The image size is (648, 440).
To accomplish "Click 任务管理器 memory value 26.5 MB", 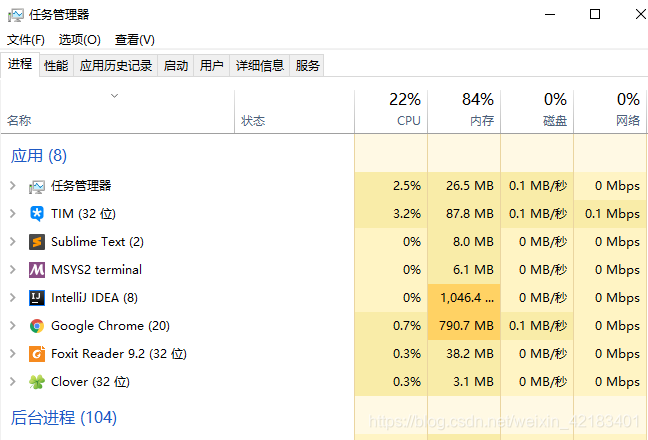I will 469,186.
